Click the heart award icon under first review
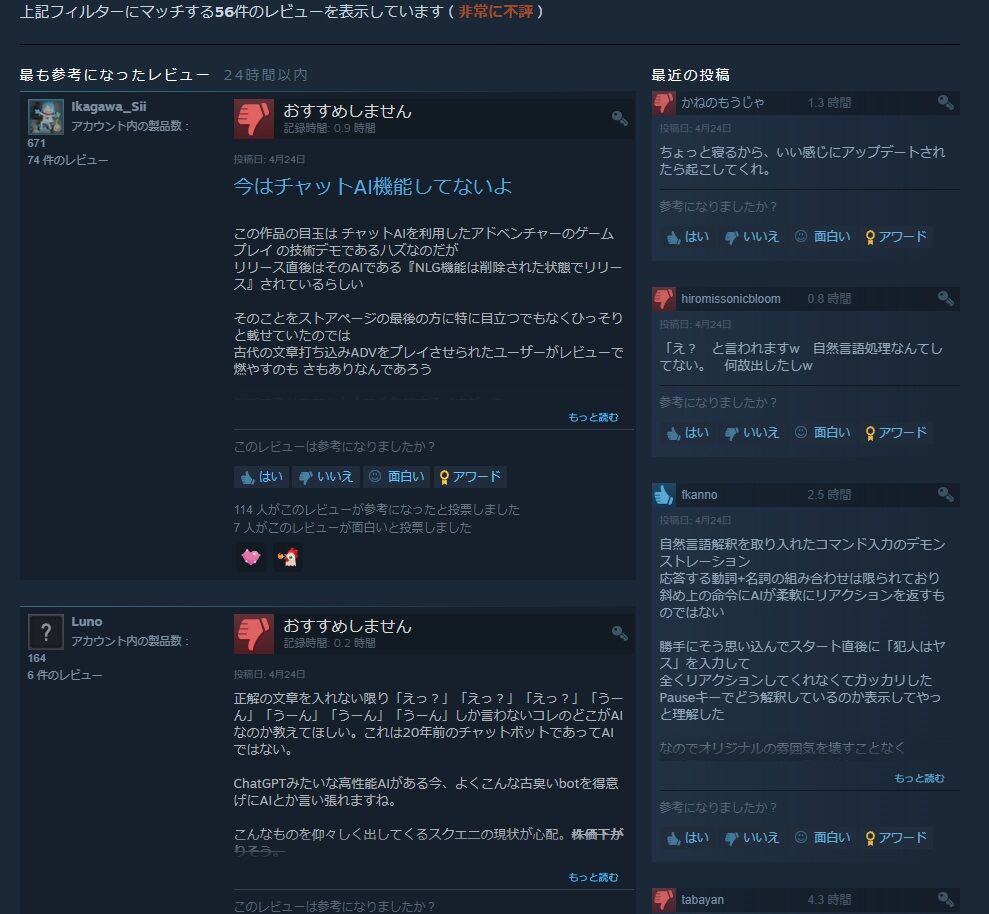 point(251,557)
